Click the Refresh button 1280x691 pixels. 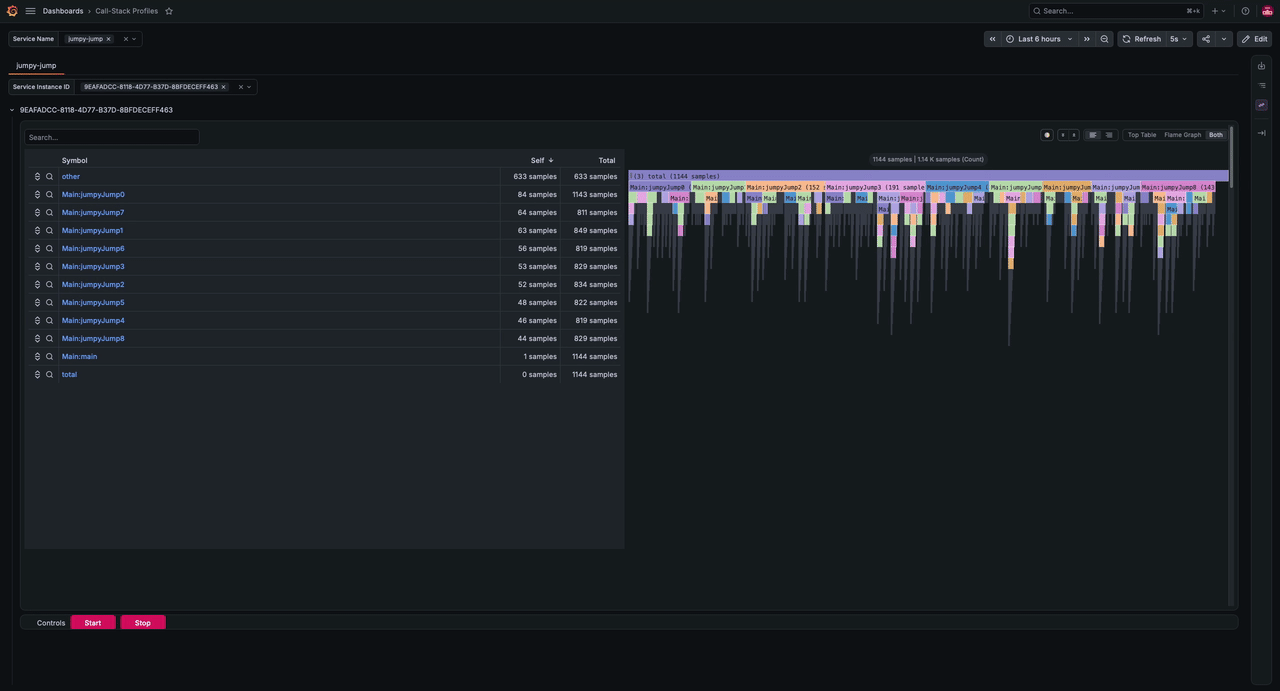pos(1141,39)
